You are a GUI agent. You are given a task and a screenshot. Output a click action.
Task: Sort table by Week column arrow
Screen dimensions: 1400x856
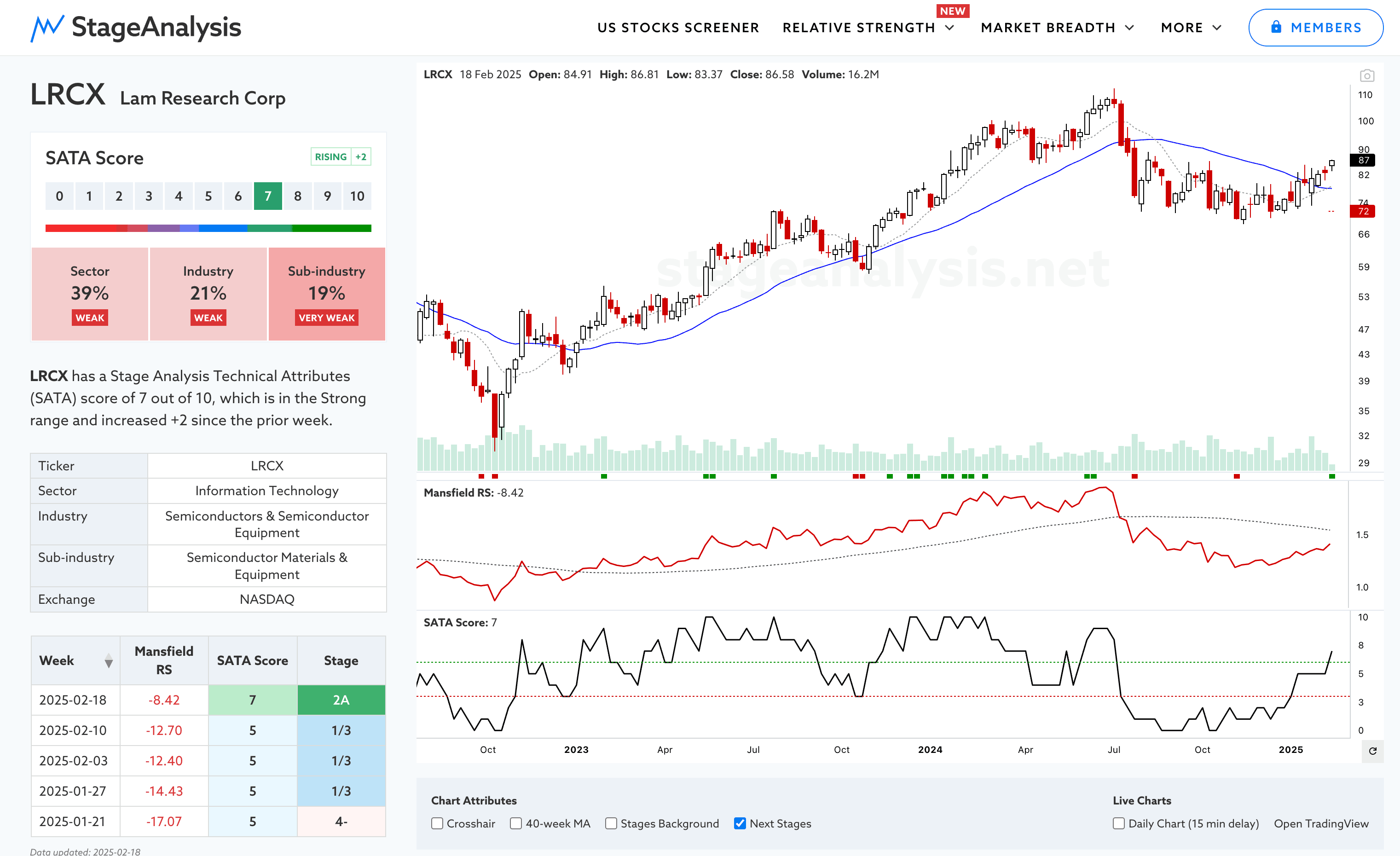pos(109,660)
